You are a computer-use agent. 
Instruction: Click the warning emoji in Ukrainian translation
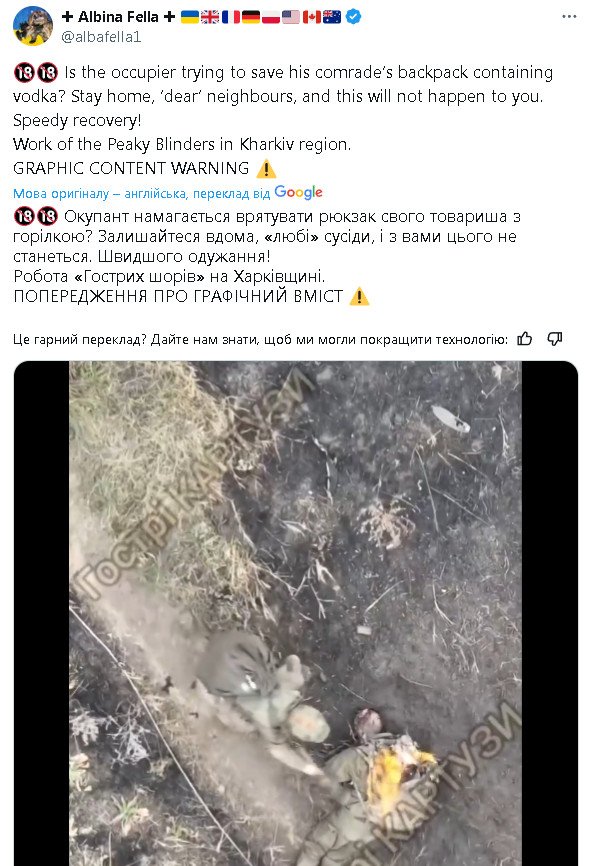coord(359,297)
